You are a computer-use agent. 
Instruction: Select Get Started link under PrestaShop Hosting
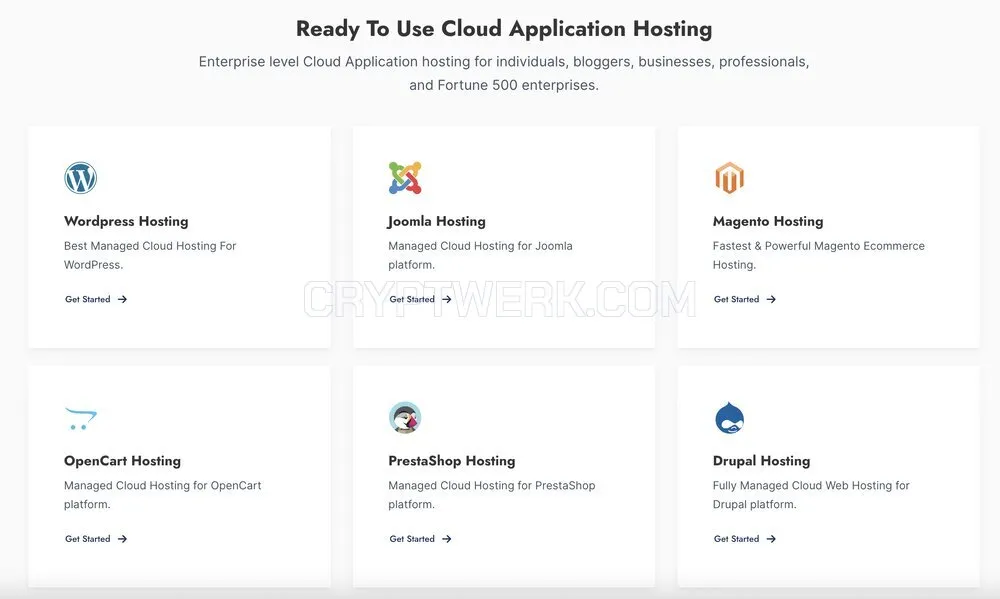click(421, 539)
